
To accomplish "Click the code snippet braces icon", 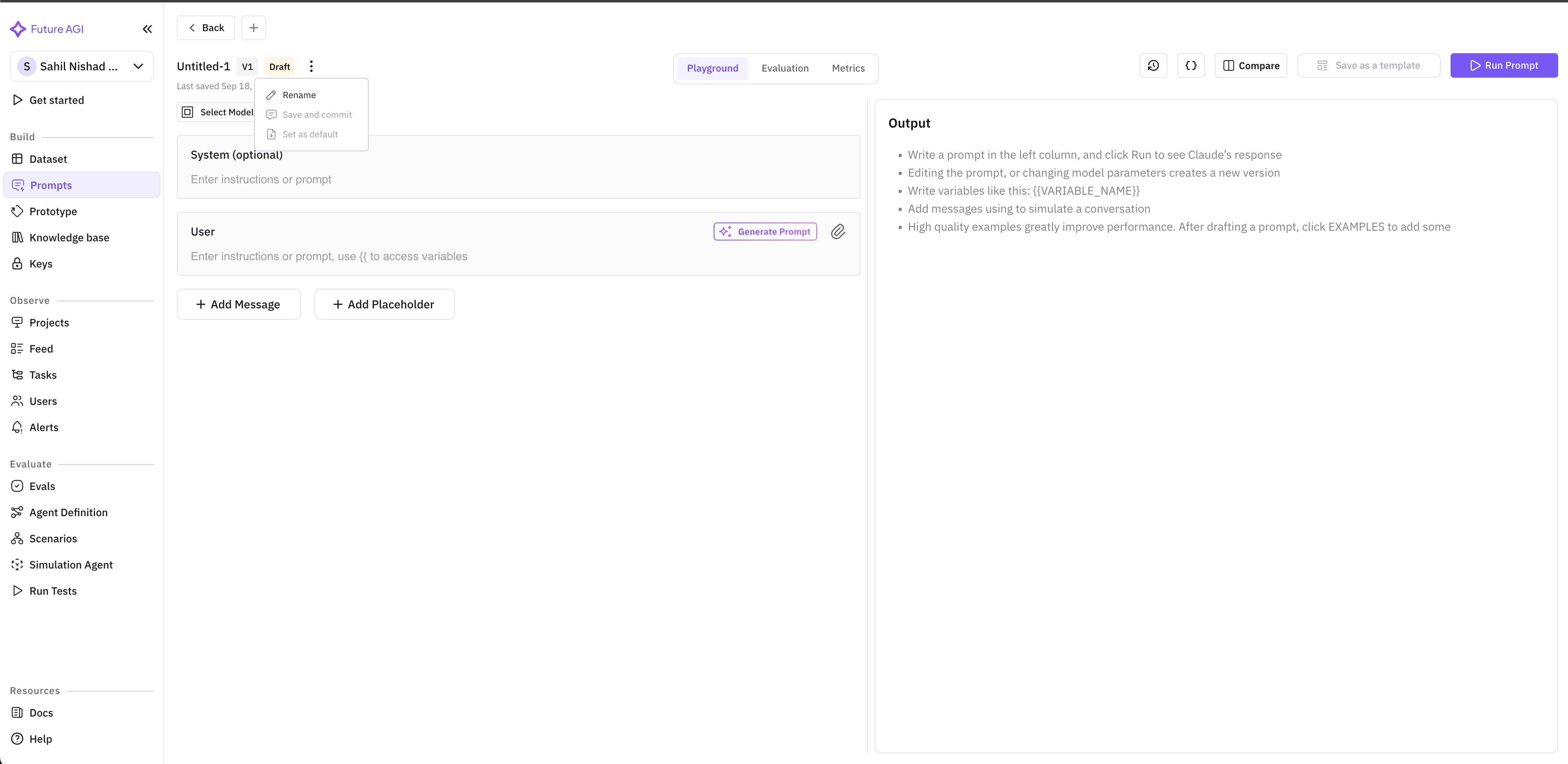I will tap(1191, 65).
